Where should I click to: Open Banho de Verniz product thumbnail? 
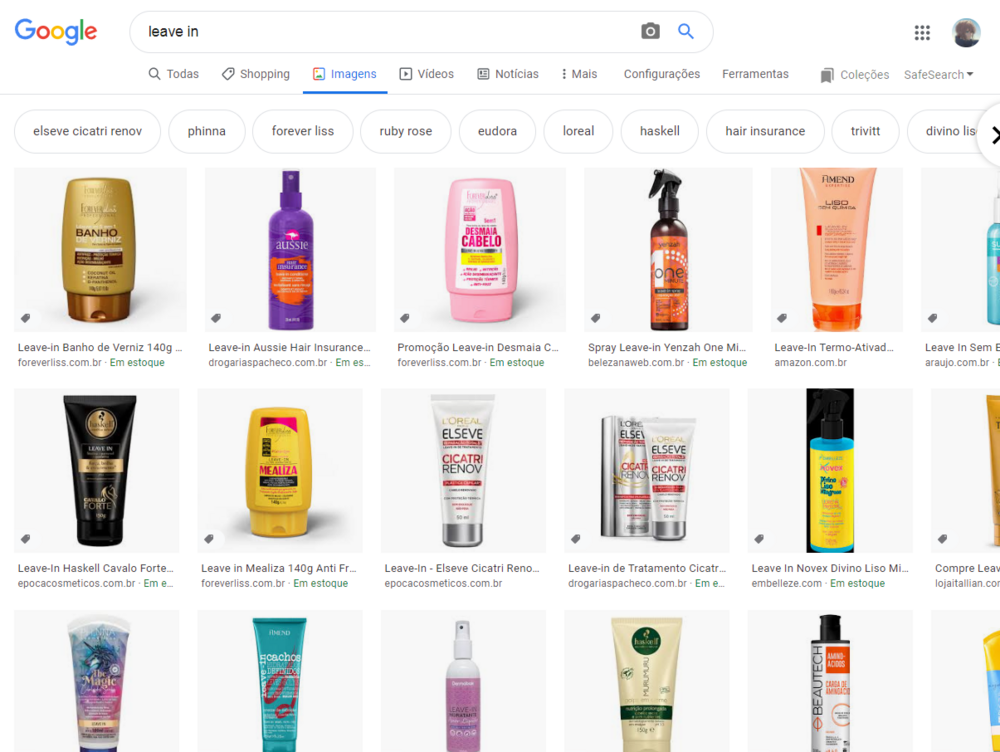[101, 249]
